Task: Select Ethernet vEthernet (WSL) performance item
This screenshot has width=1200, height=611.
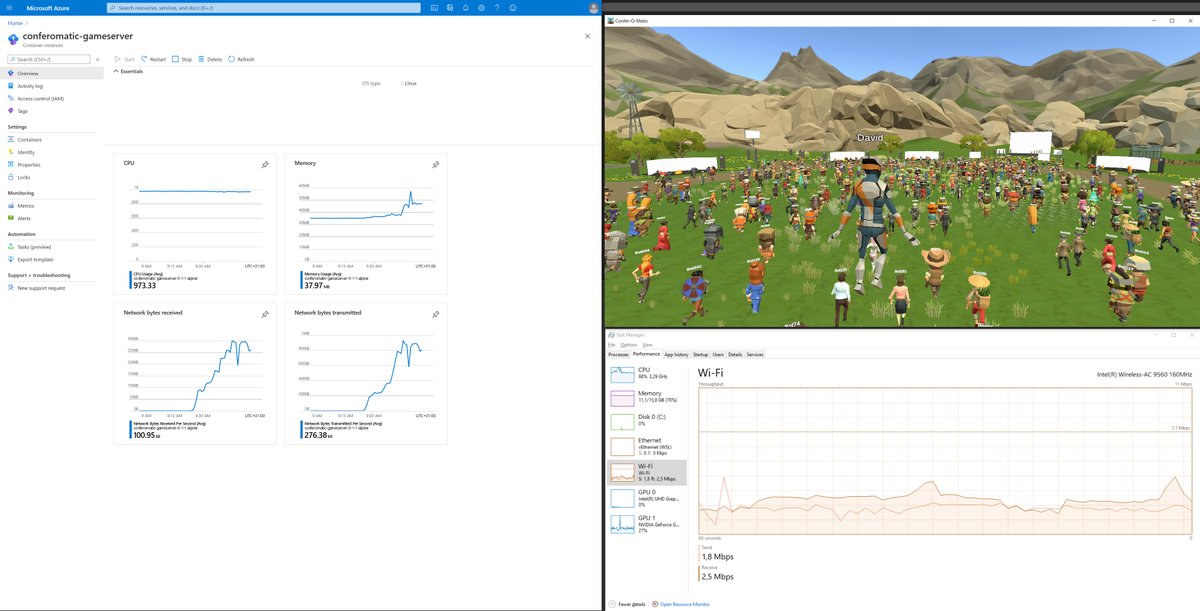Action: [648, 447]
